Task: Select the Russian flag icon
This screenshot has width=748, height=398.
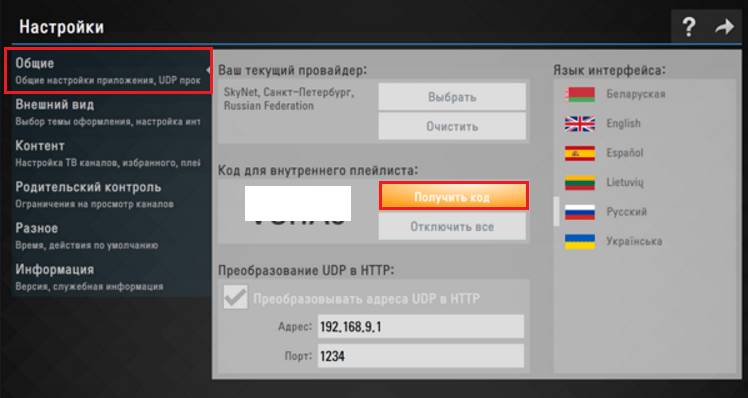Action: pos(580,212)
